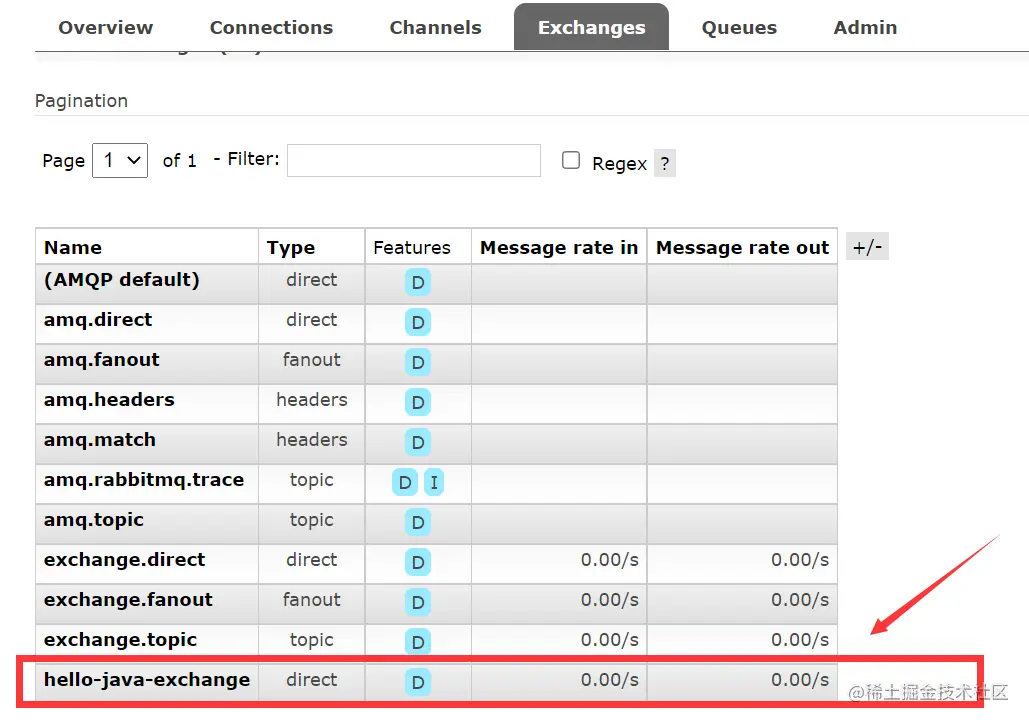
Task: Open the amq.fanout exchange link
Action: click(102, 360)
